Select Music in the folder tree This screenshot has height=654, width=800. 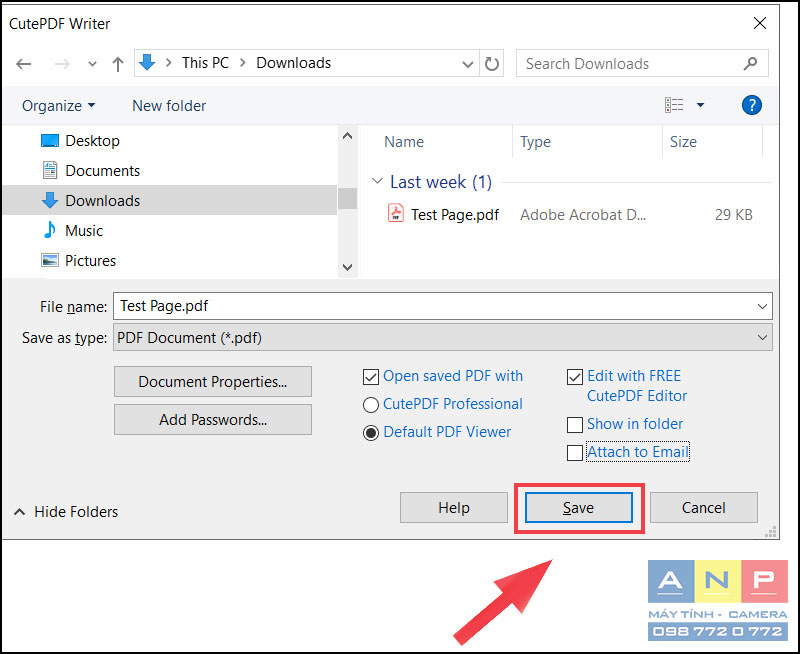click(x=84, y=231)
